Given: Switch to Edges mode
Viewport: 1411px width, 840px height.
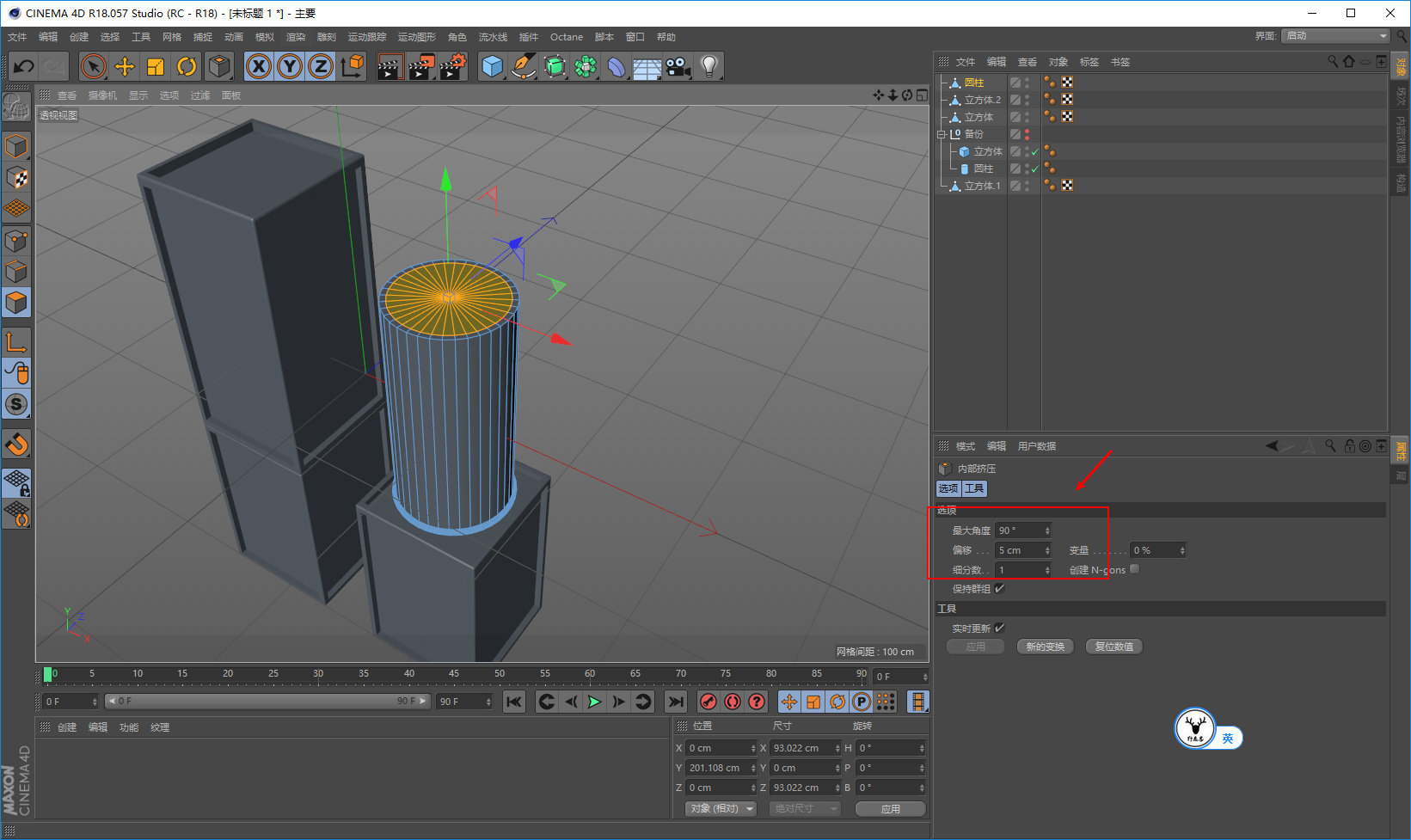Looking at the screenshot, I should (x=16, y=272).
